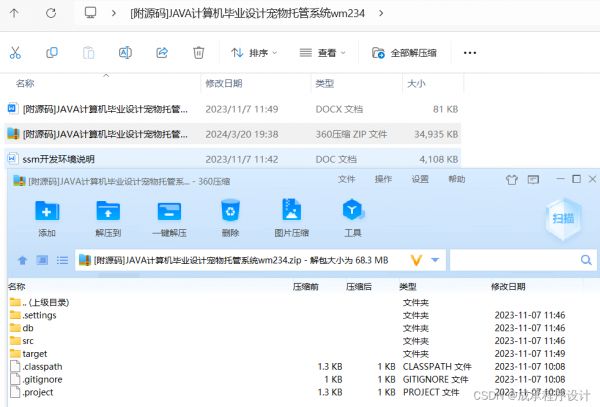
Task: Click 全部解压缩 extract all button
Action: pos(404,53)
